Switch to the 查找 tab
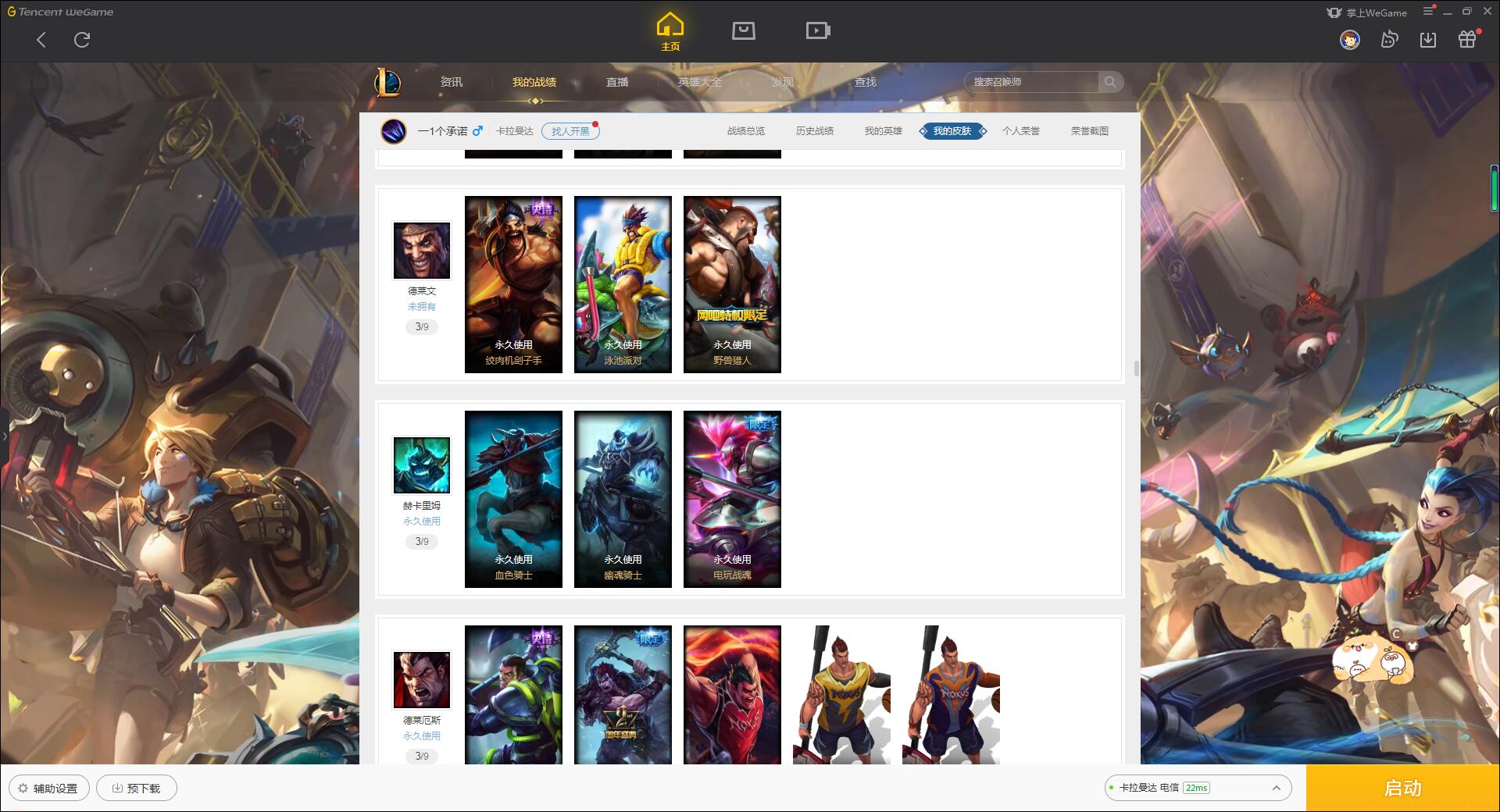 click(866, 82)
